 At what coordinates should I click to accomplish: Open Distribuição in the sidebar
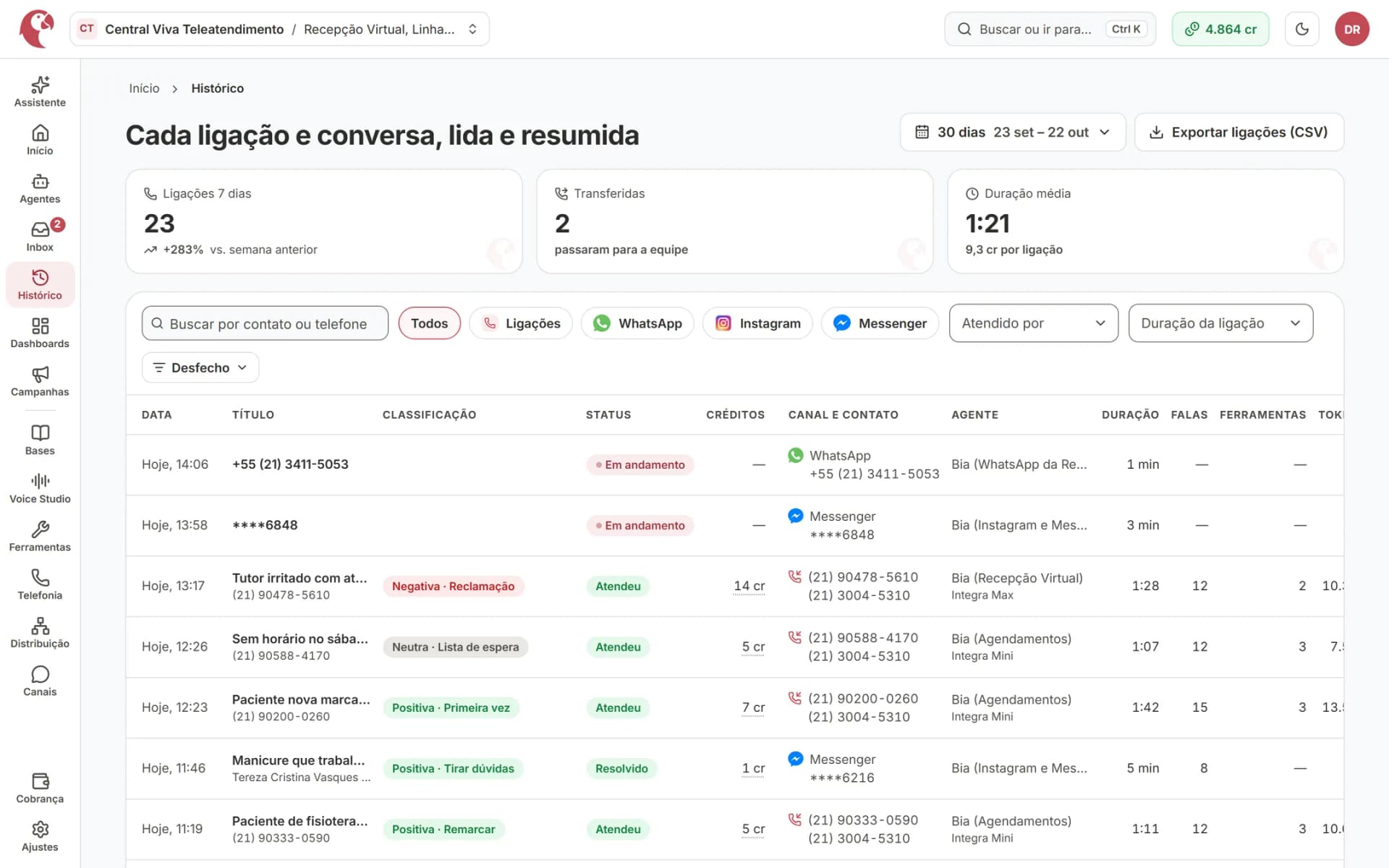pyautogui.click(x=40, y=634)
